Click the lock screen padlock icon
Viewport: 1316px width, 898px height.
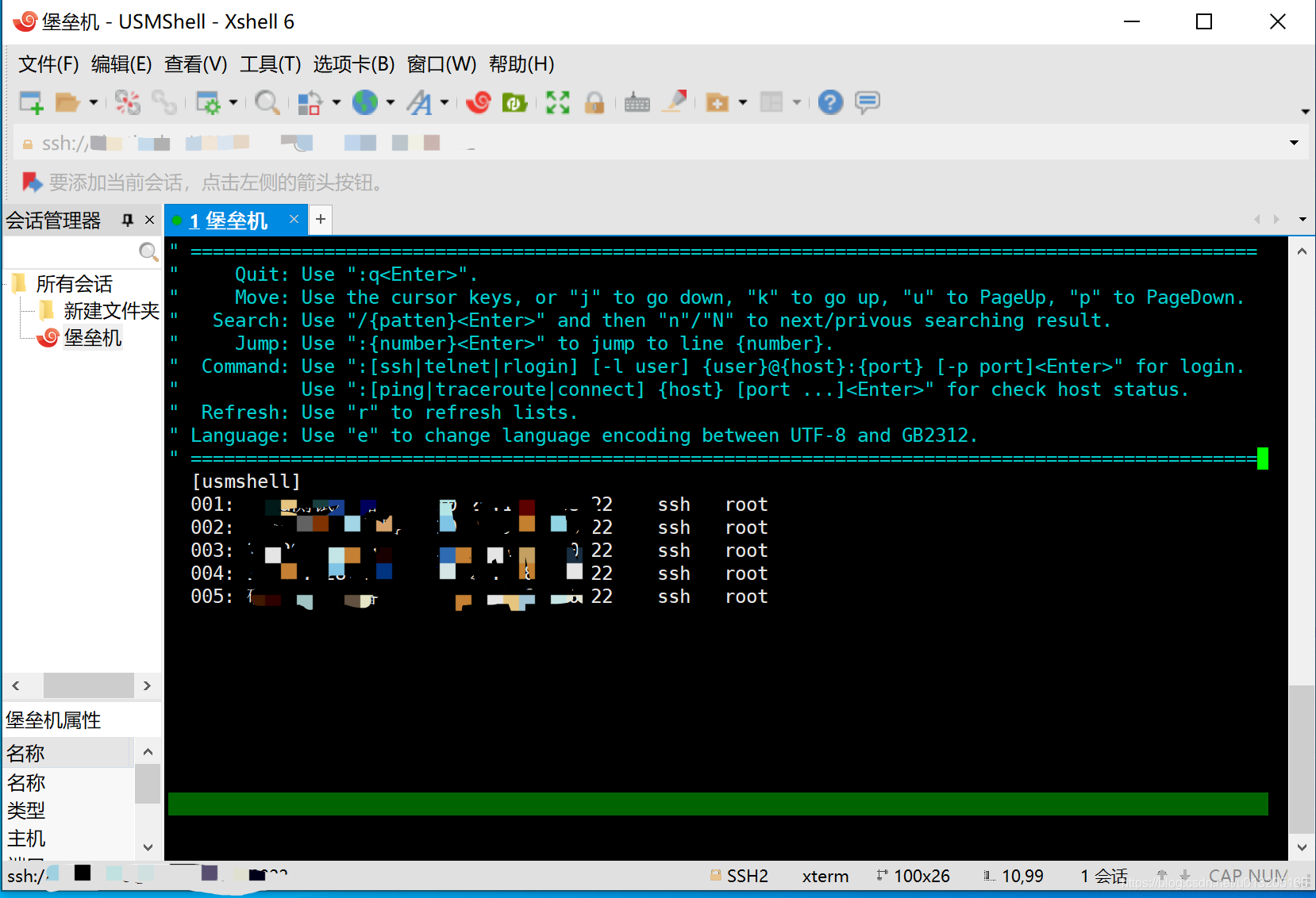[x=595, y=102]
